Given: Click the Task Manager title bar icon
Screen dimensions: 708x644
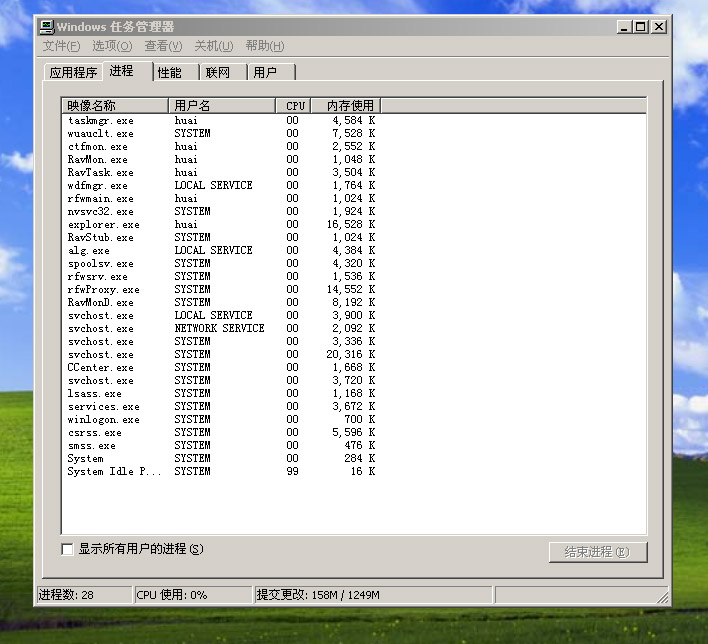Looking at the screenshot, I should pos(47,27).
